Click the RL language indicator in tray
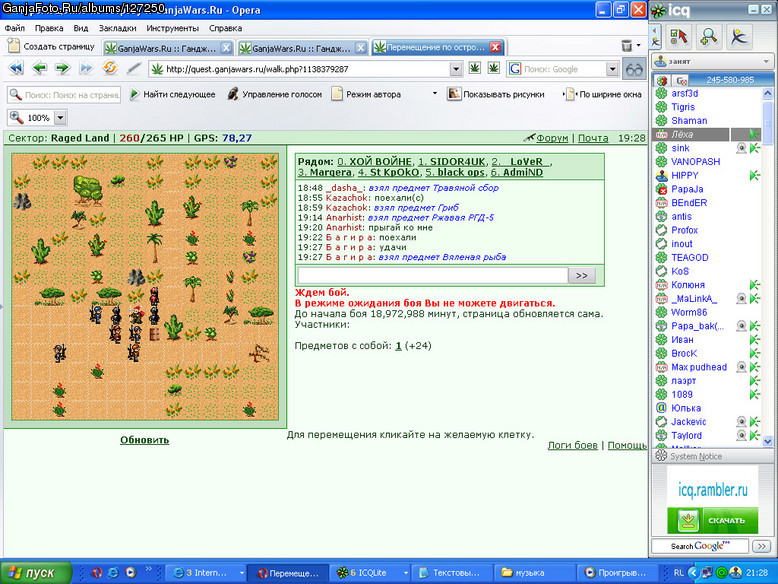 [x=678, y=573]
